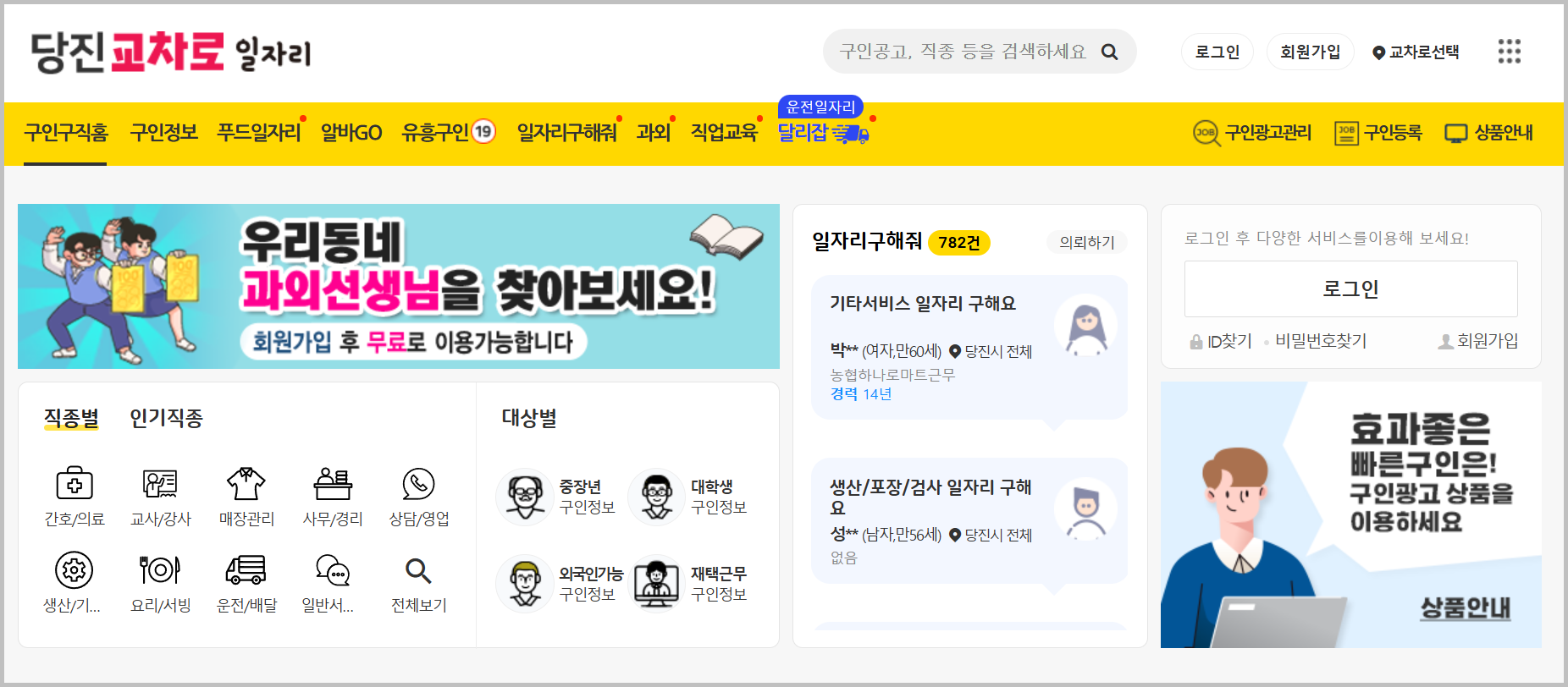This screenshot has height=687, width=1568.
Task: Select the 생산/기... gear icon
Action: (74, 570)
